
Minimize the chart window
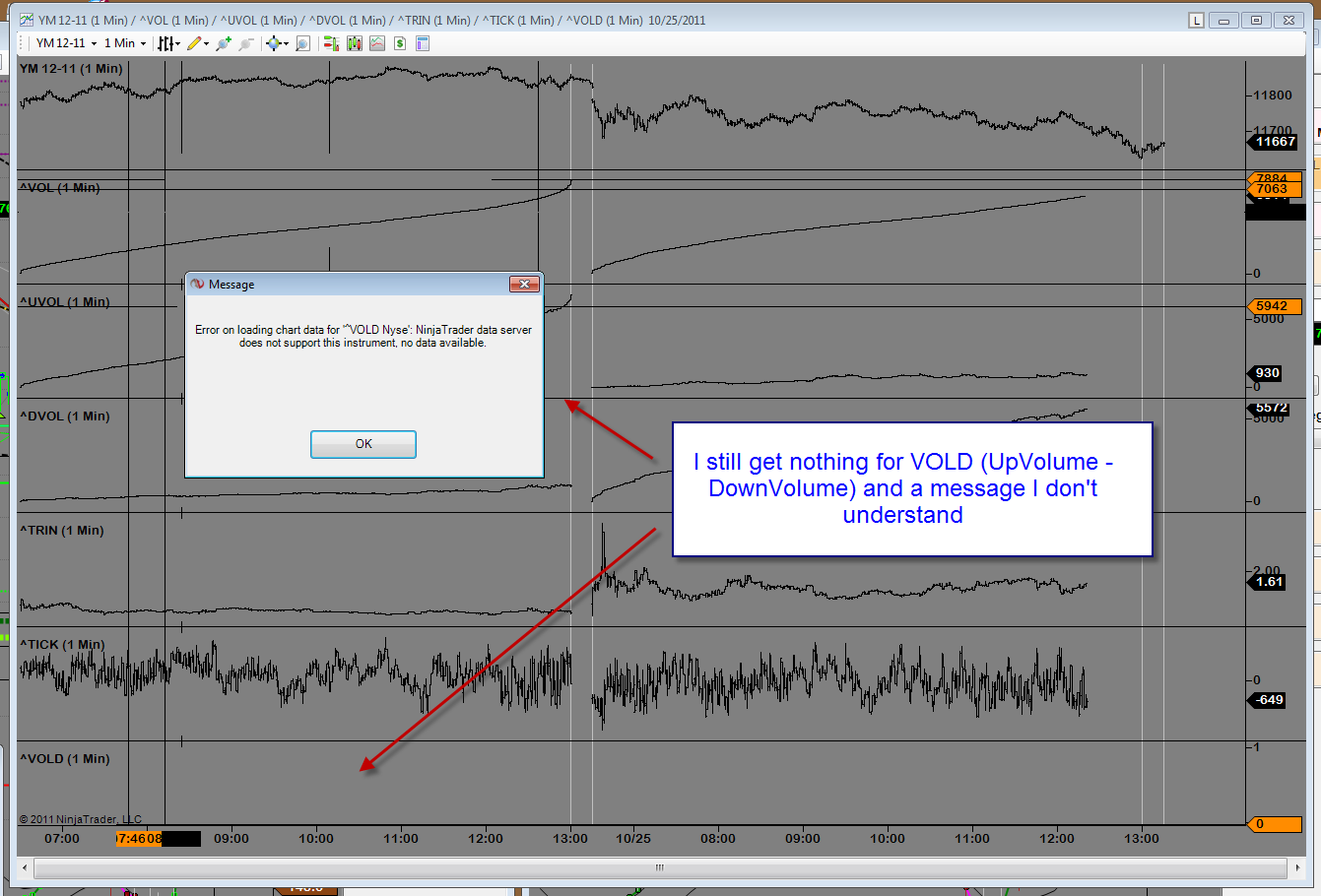pos(1224,20)
